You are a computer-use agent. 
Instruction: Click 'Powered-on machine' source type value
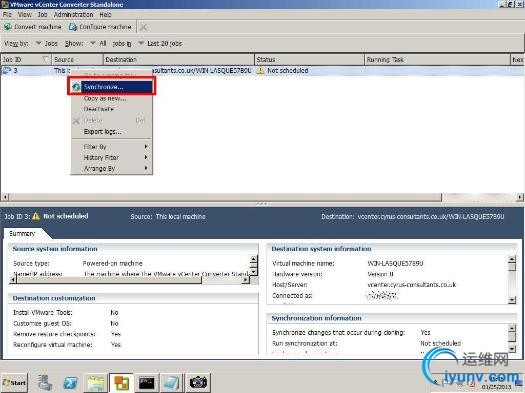112,263
